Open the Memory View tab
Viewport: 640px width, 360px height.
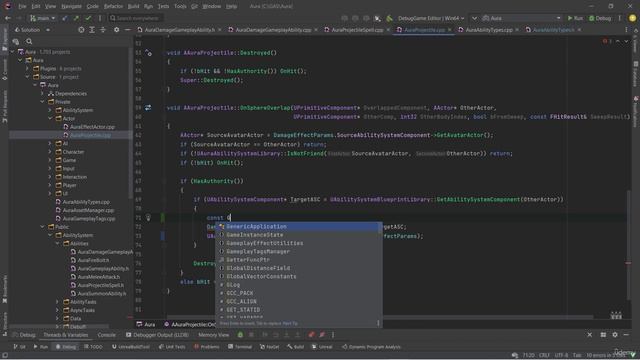[213, 335]
